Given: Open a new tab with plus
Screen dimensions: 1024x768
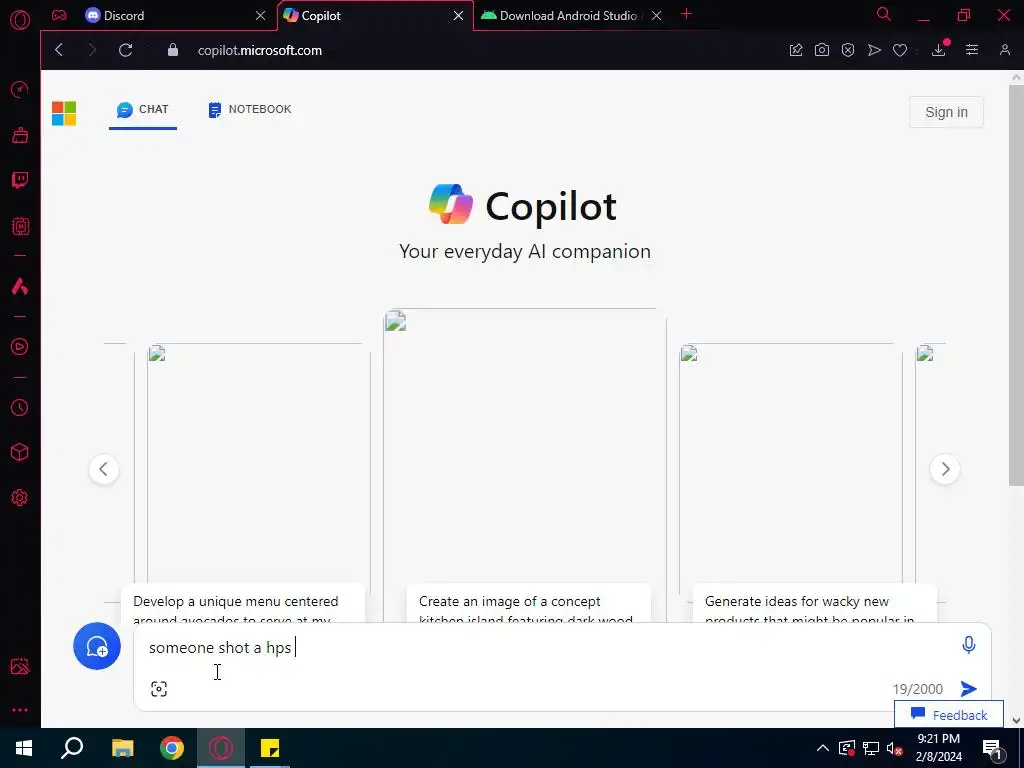Looking at the screenshot, I should click(686, 14).
